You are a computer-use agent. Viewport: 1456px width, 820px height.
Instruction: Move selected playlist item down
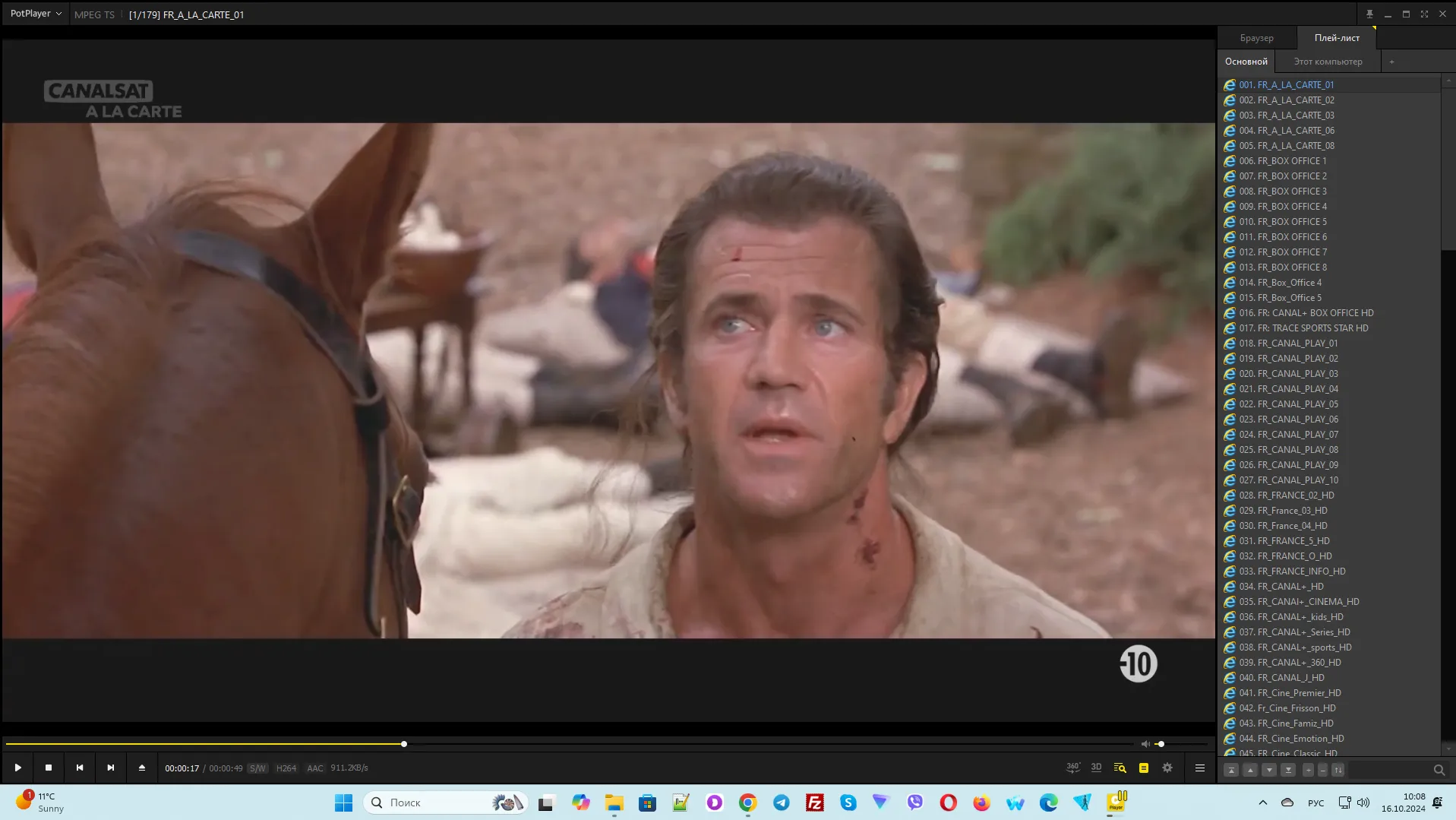1269,770
